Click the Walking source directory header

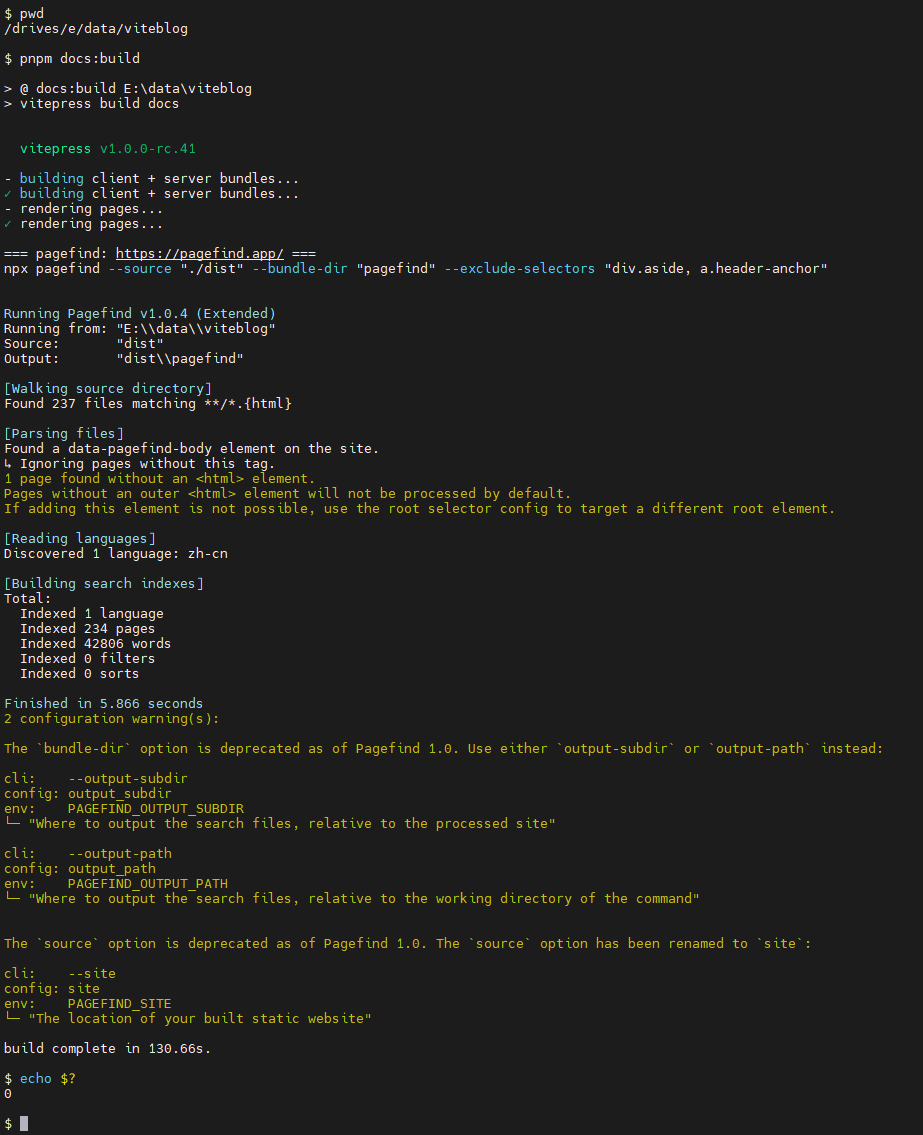(105, 388)
